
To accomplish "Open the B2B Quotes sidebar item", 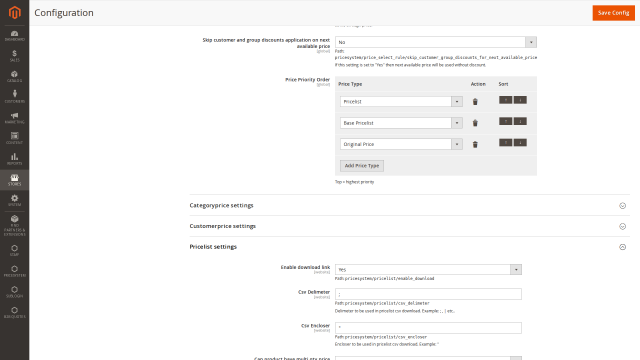I will pyautogui.click(x=14, y=313).
